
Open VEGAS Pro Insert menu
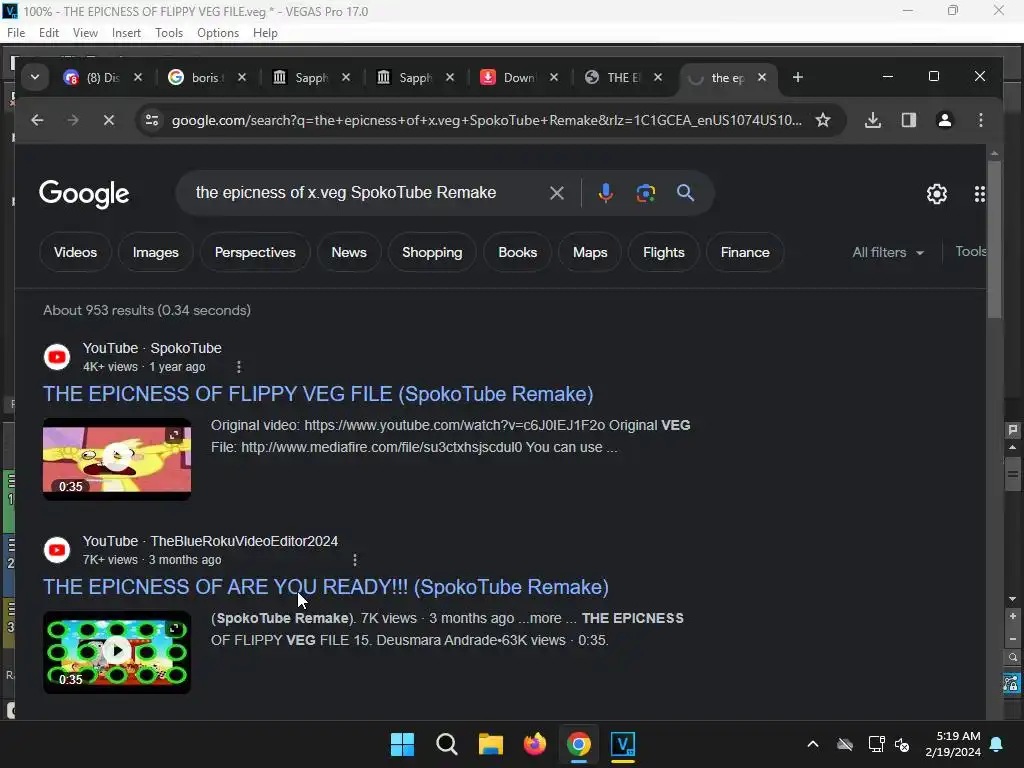pos(126,33)
